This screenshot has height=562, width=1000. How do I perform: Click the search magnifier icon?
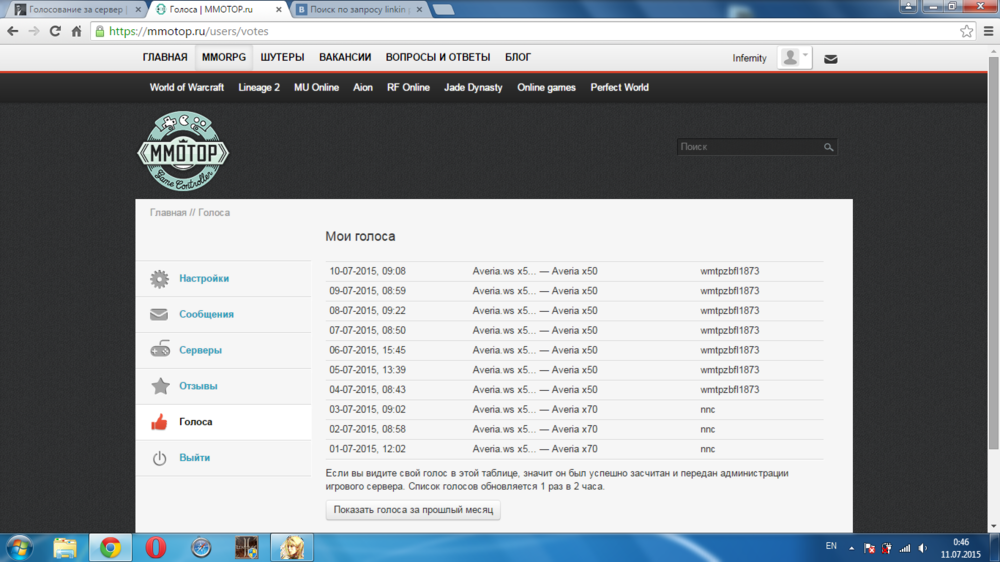tap(828, 147)
